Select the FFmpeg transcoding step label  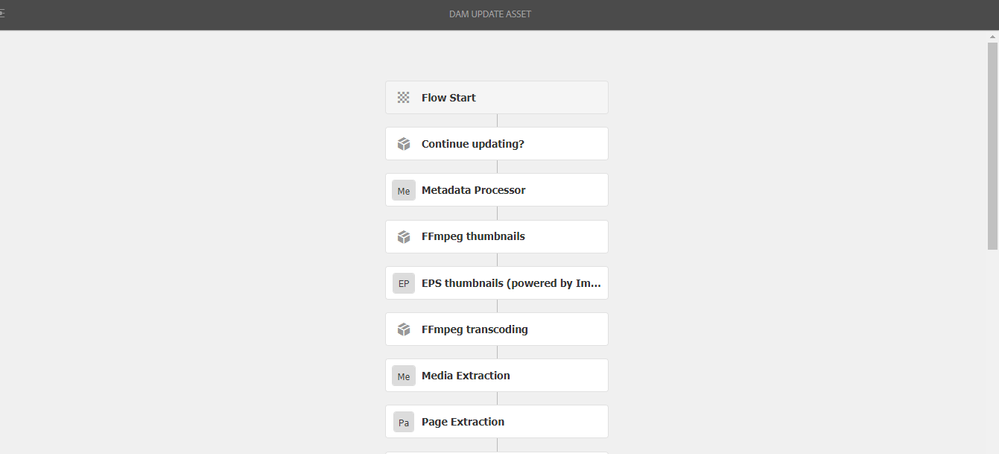point(474,329)
